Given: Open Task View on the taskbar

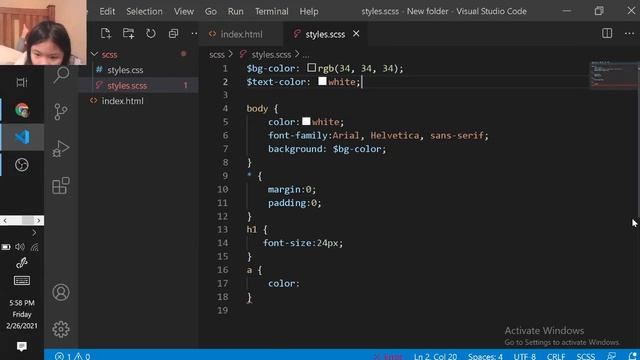Looking at the screenshot, I should pyautogui.click(x=22, y=82).
